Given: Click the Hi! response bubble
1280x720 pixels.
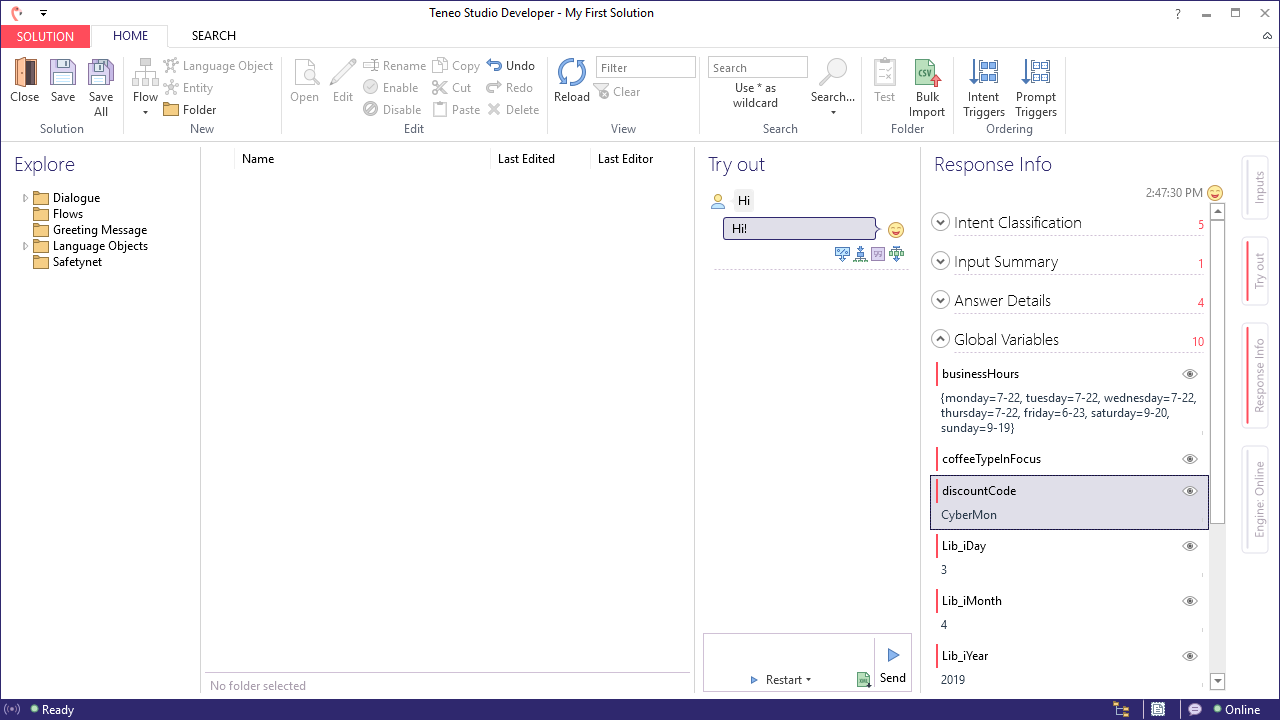Looking at the screenshot, I should click(x=800, y=229).
